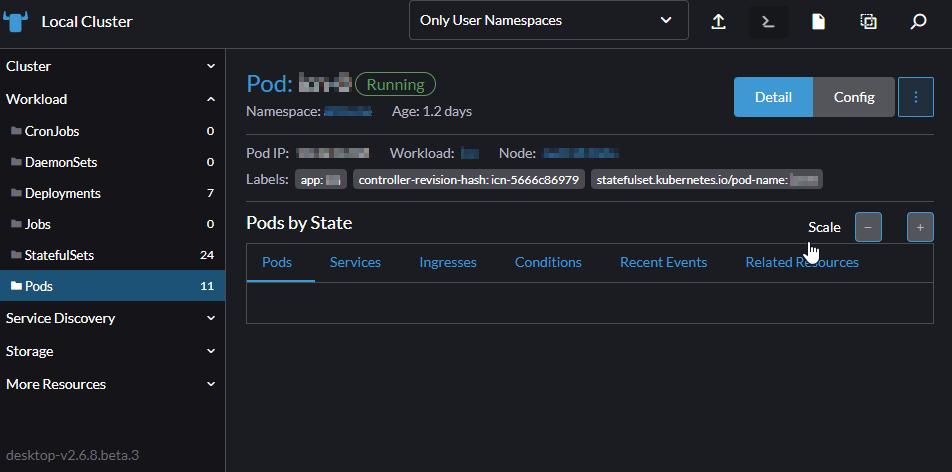Open the blurred Workload link

pyautogui.click(x=470, y=153)
